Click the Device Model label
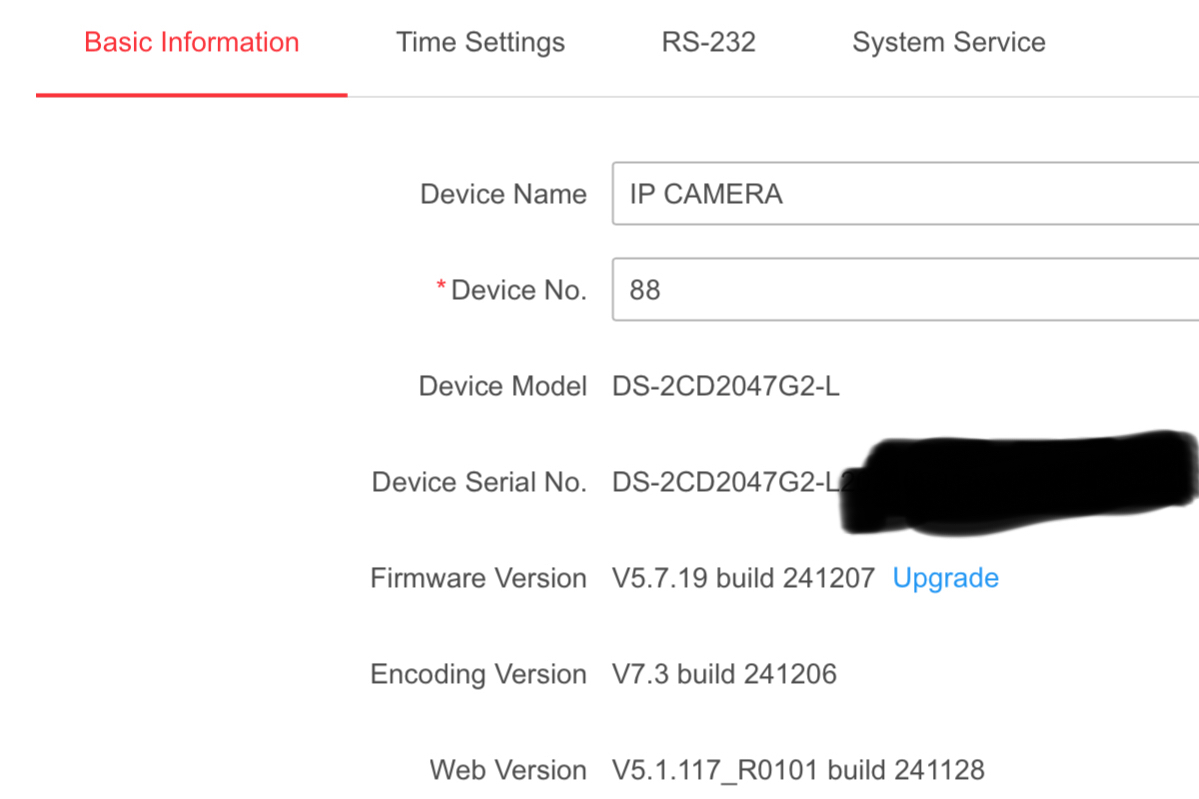 pyautogui.click(x=502, y=386)
